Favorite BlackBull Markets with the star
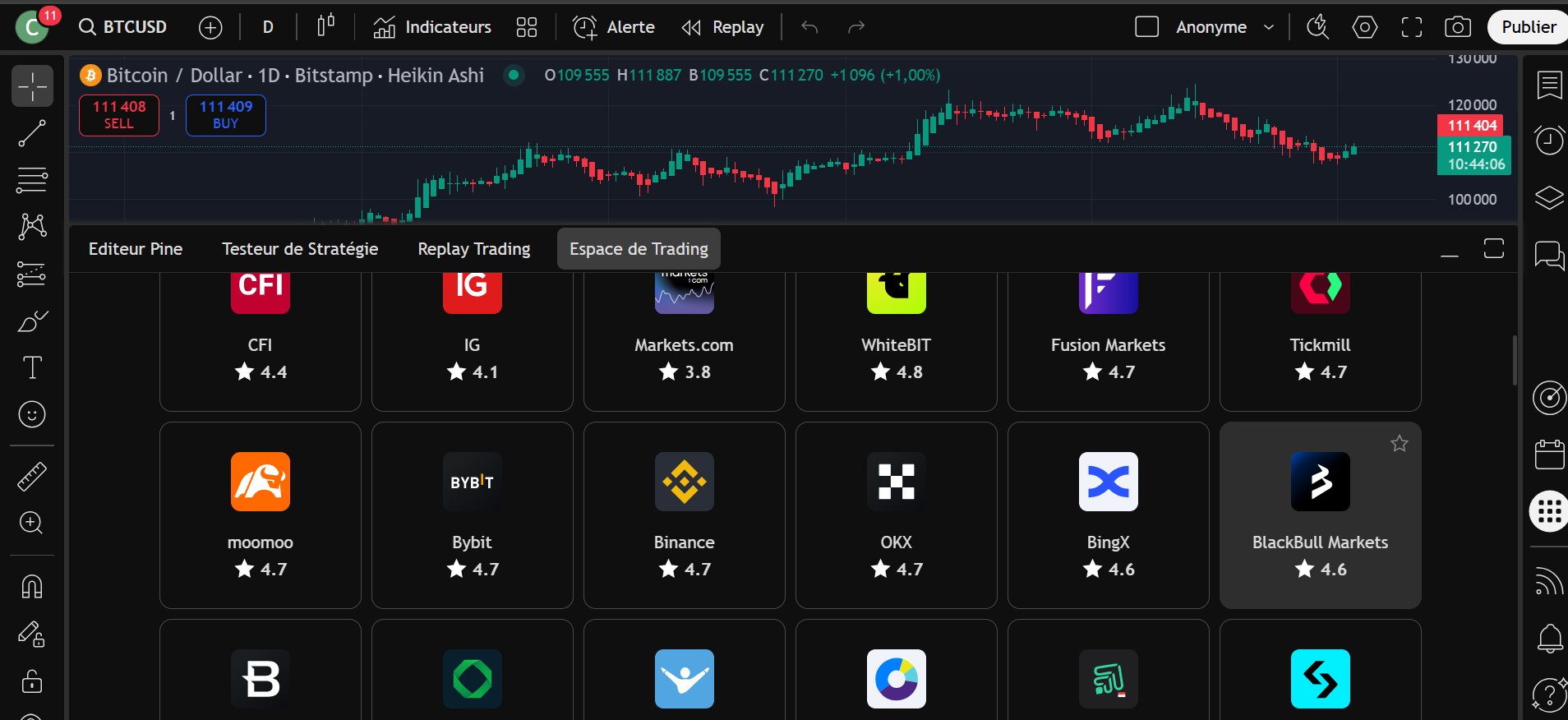 (x=1399, y=444)
